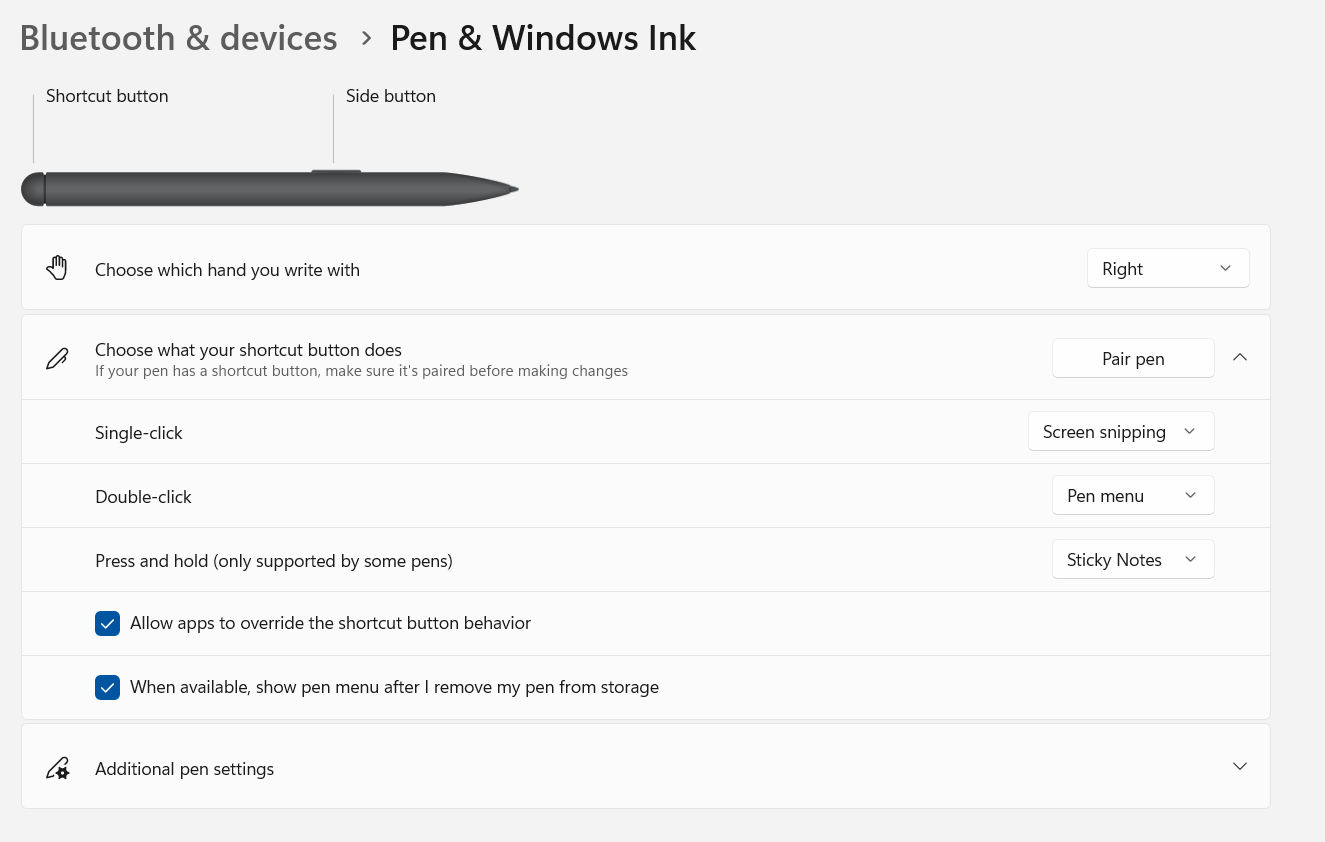The height and width of the screenshot is (842, 1325).
Task: Click the breadcrumb chevron separator
Action: coord(366,38)
